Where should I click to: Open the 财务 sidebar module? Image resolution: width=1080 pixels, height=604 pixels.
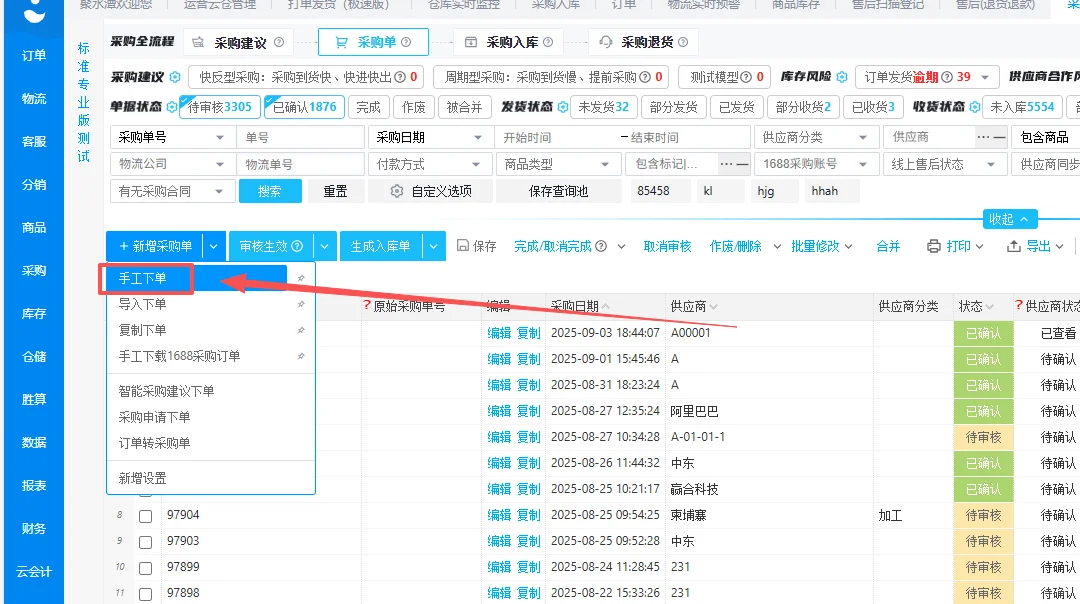point(34,529)
